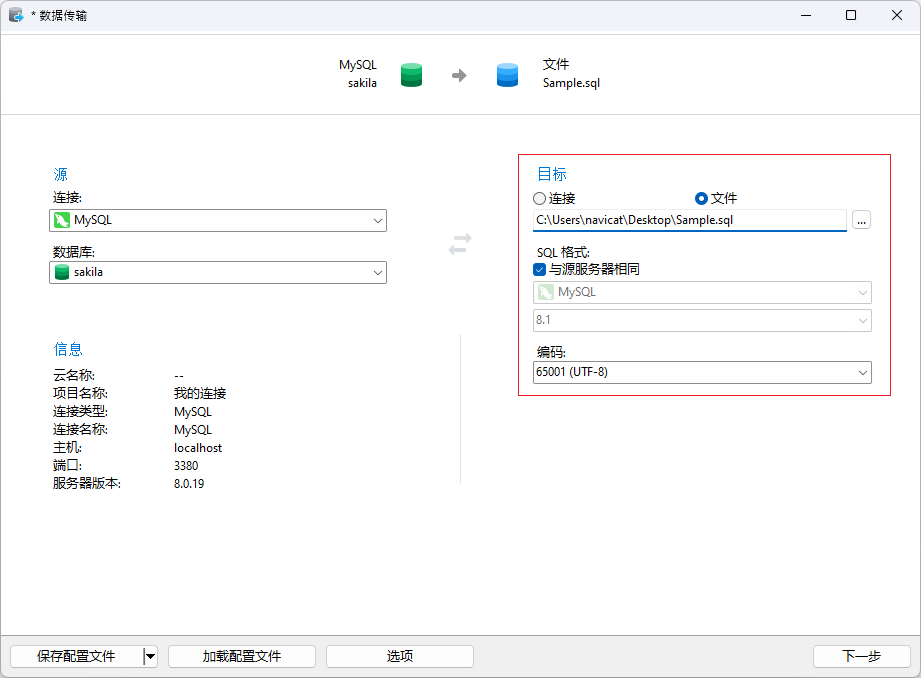
Task: Click the sakila label in header
Action: [362, 83]
